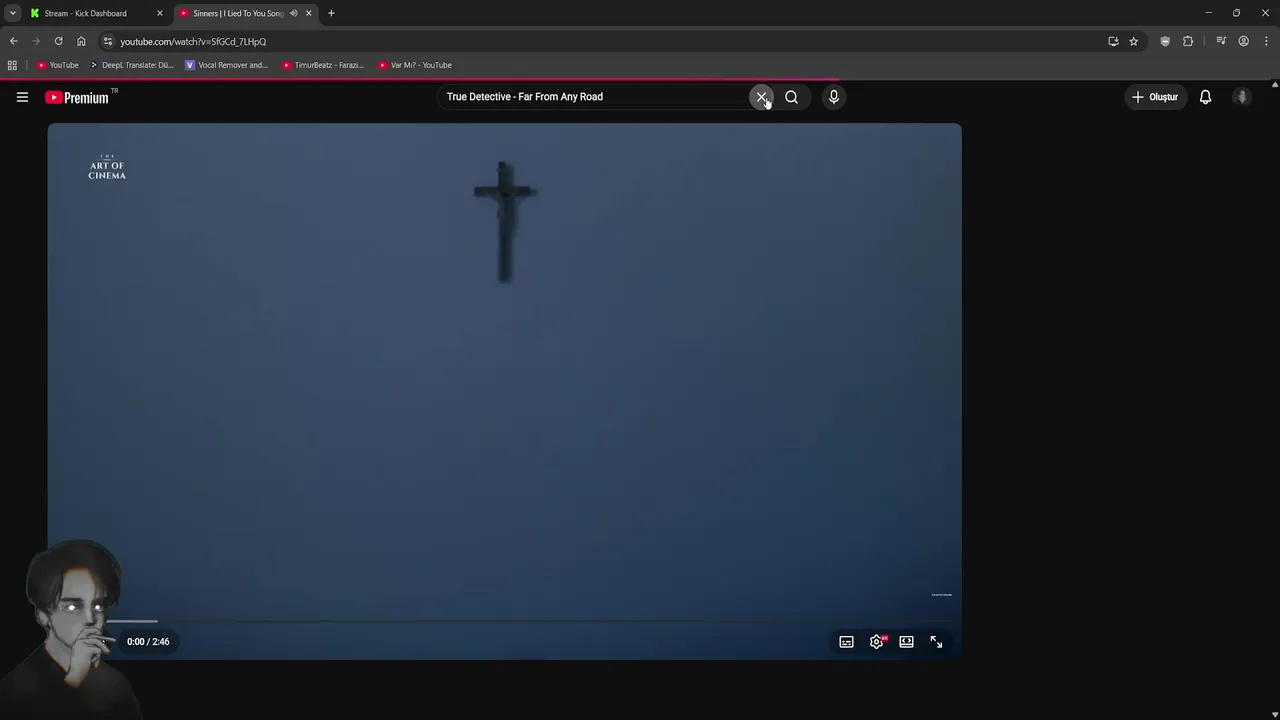This screenshot has width=1280, height=720.
Task: Mute the tab via its speaker icon
Action: (x=293, y=13)
